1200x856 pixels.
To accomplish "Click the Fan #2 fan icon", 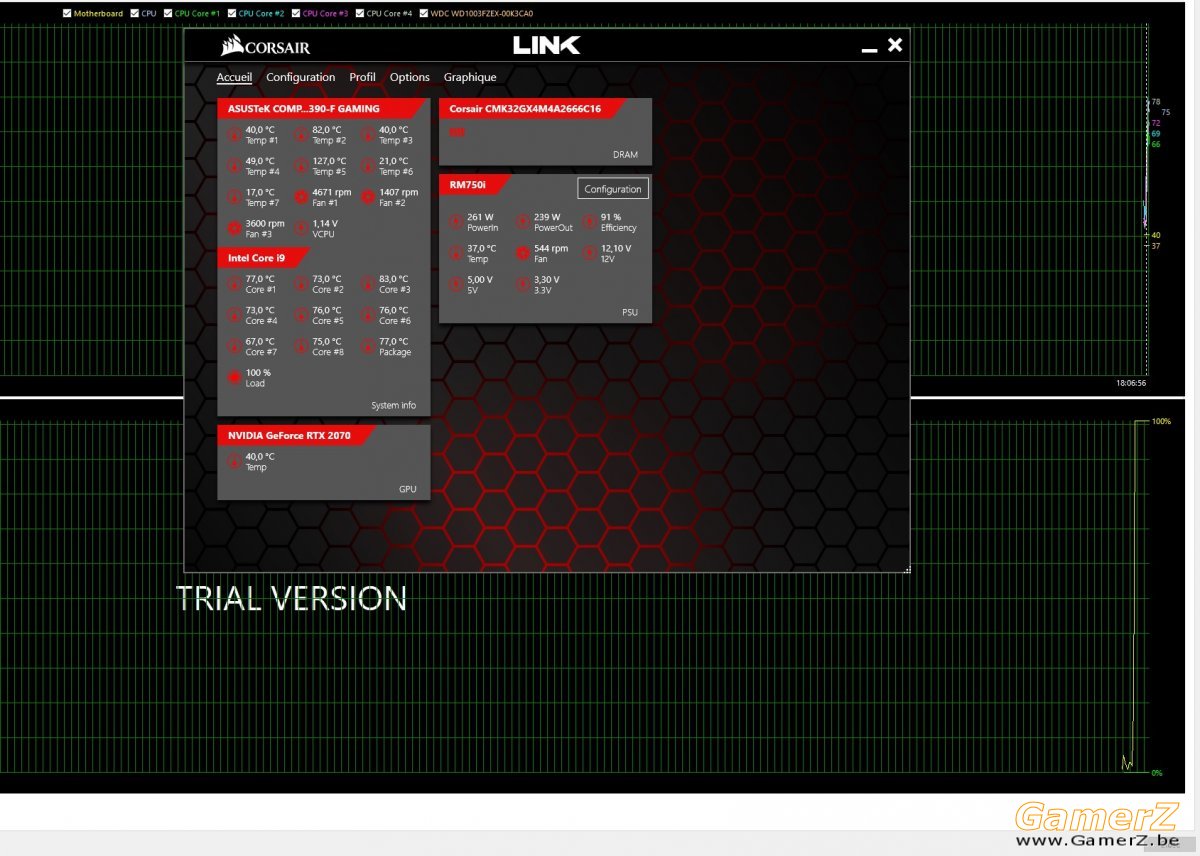I will pos(368,197).
